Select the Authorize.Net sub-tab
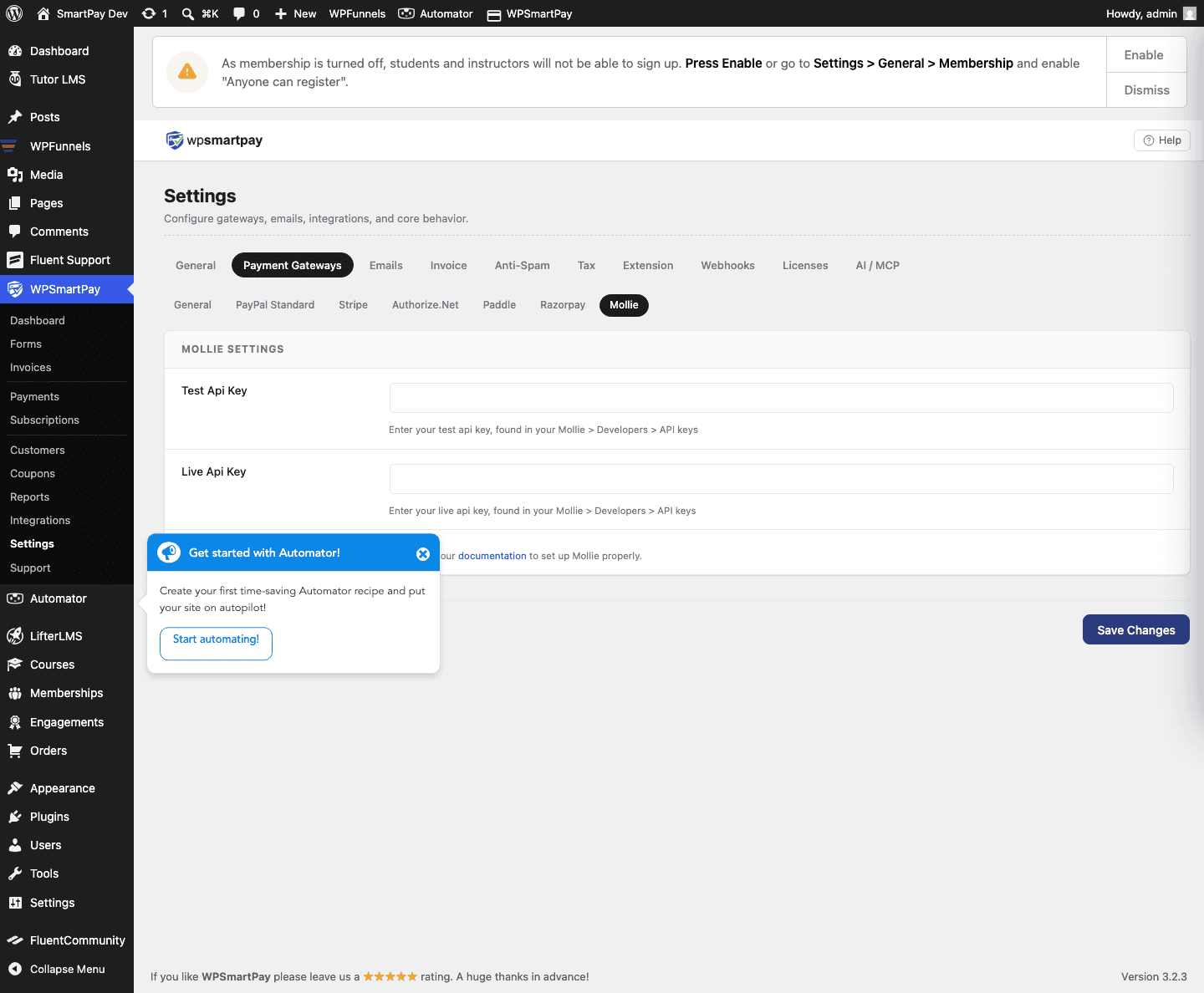 (x=426, y=305)
